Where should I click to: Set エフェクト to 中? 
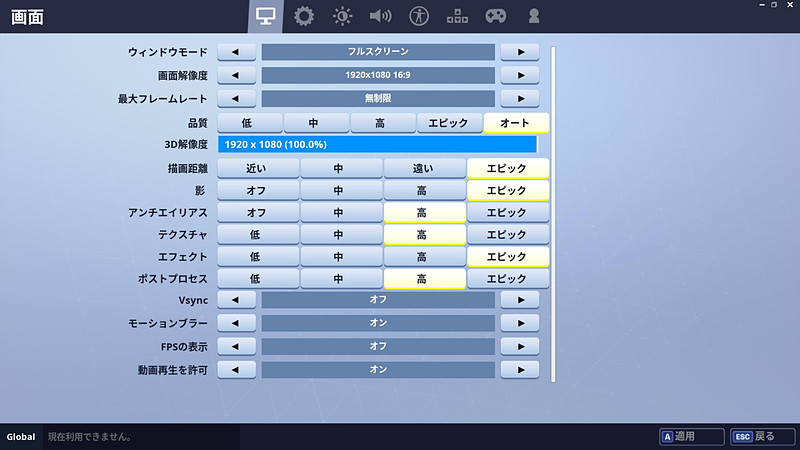(341, 257)
